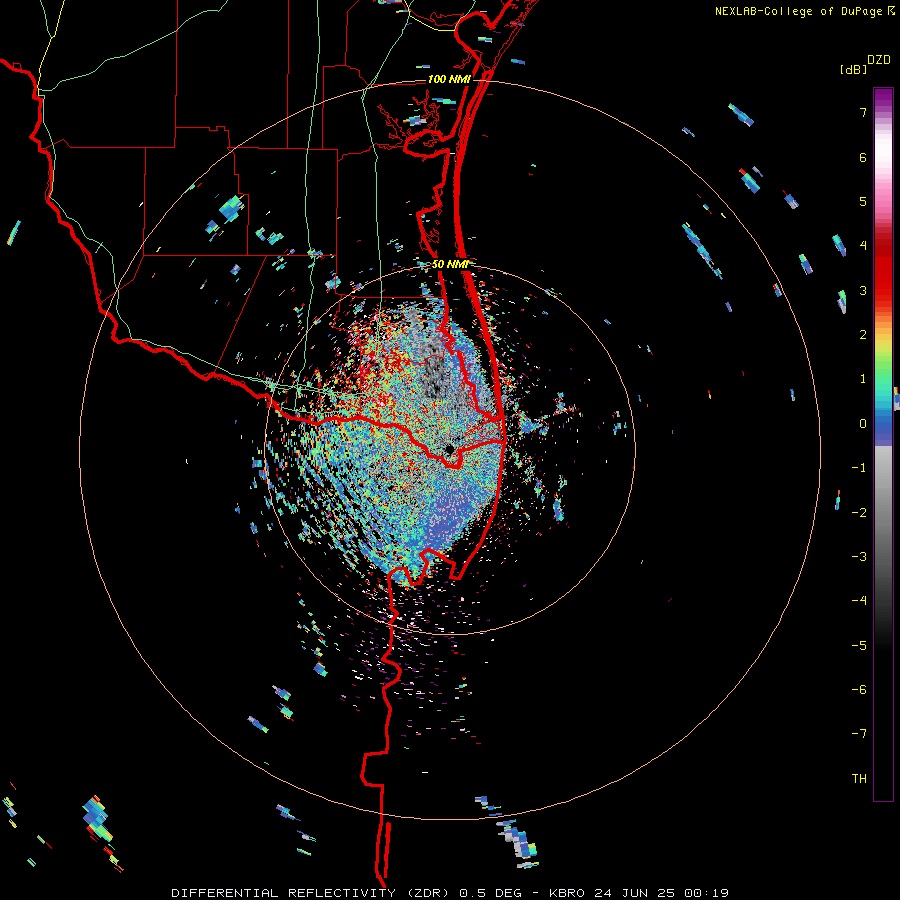This screenshot has height=900, width=900.
Task: Click the 5 value on color scale
Action: click(x=863, y=201)
